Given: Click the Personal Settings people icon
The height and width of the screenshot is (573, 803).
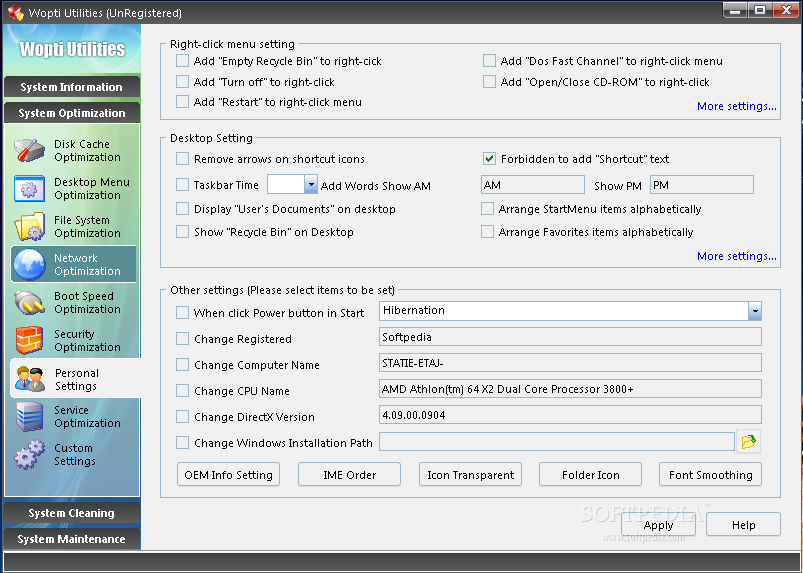Looking at the screenshot, I should point(30,379).
